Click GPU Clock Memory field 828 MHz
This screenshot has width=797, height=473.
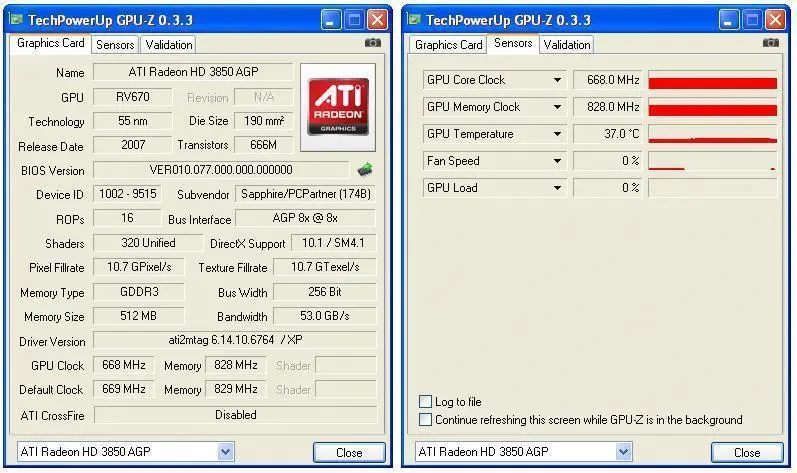[x=235, y=365]
